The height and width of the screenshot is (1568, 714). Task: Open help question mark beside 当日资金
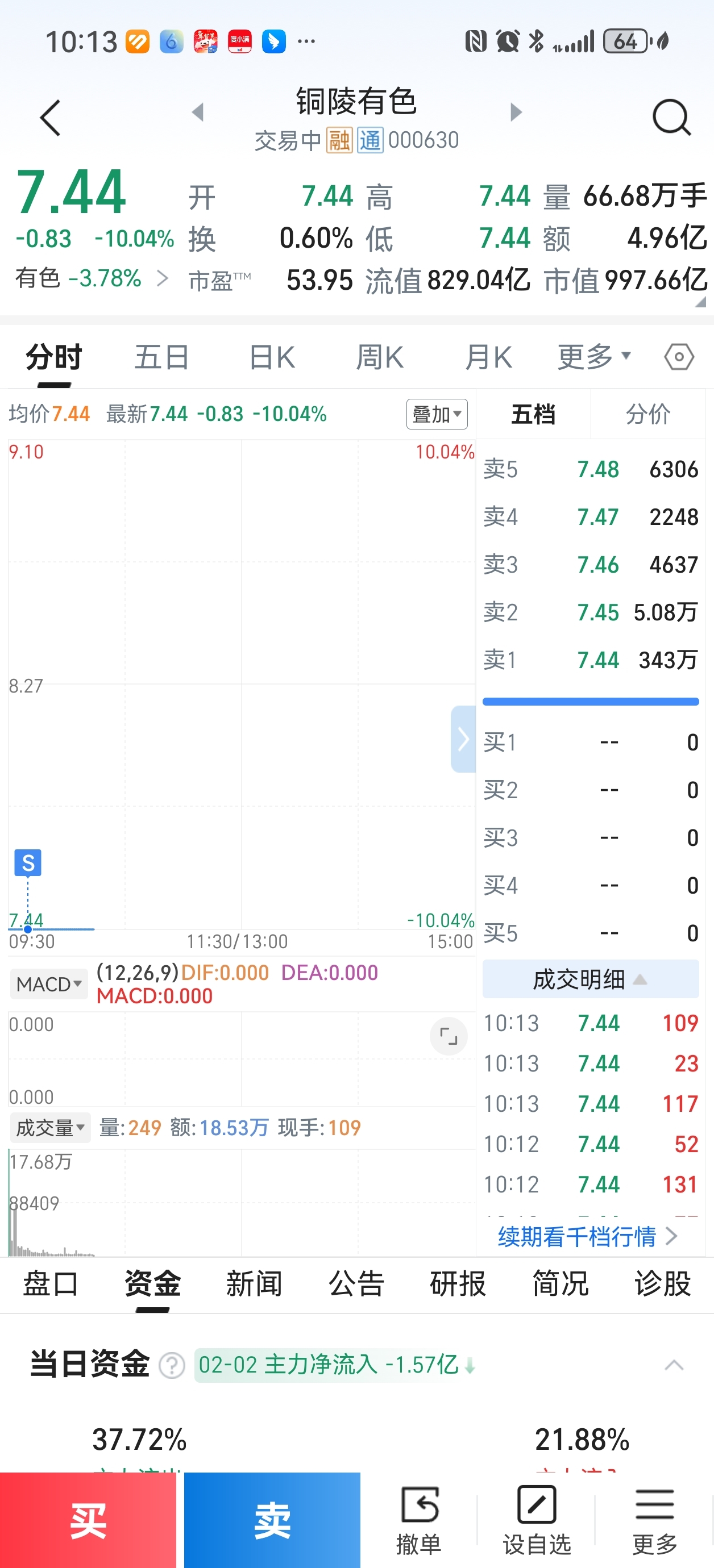172,1365
